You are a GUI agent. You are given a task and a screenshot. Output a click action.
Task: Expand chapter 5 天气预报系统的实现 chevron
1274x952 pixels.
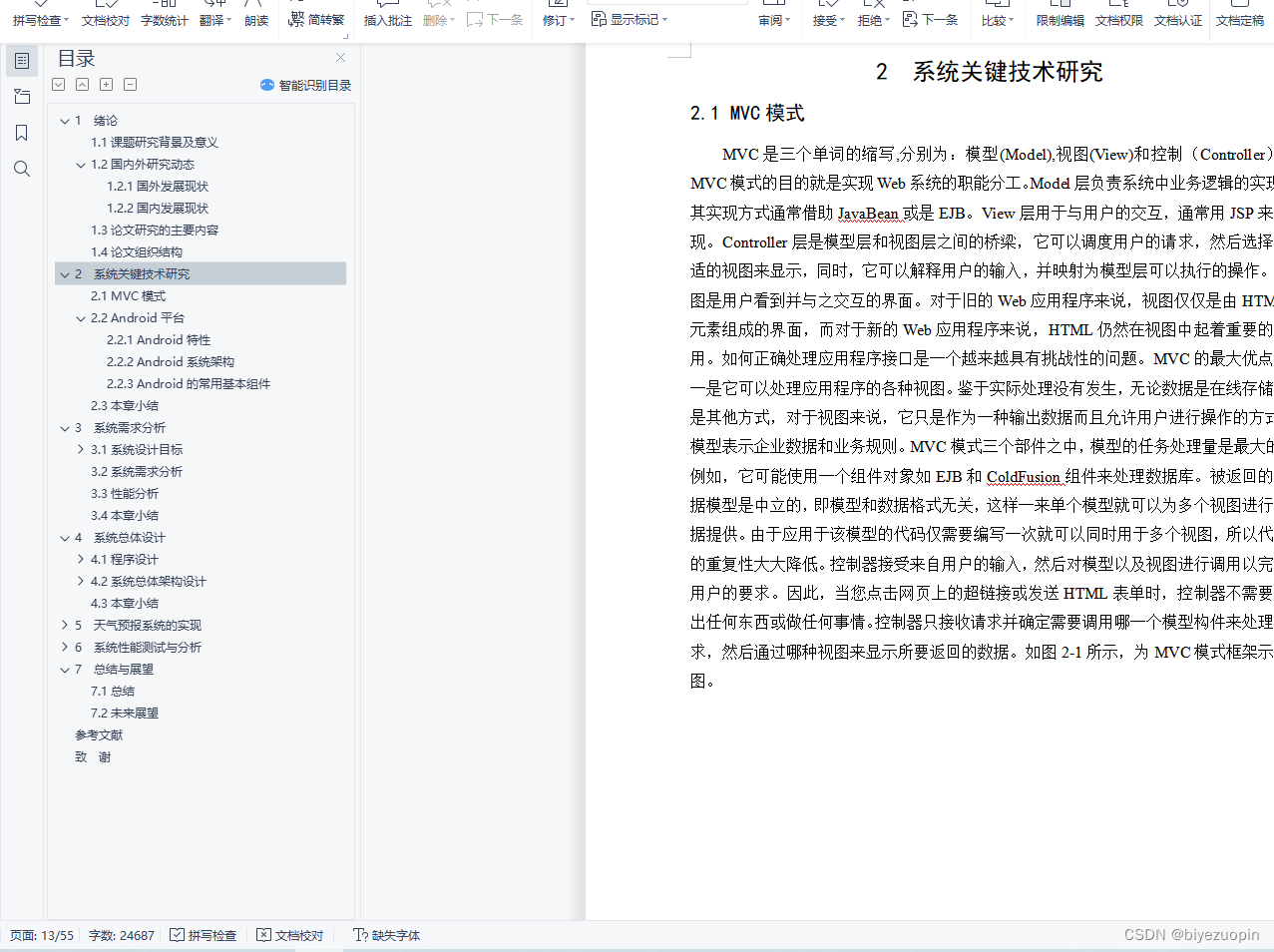pos(65,626)
